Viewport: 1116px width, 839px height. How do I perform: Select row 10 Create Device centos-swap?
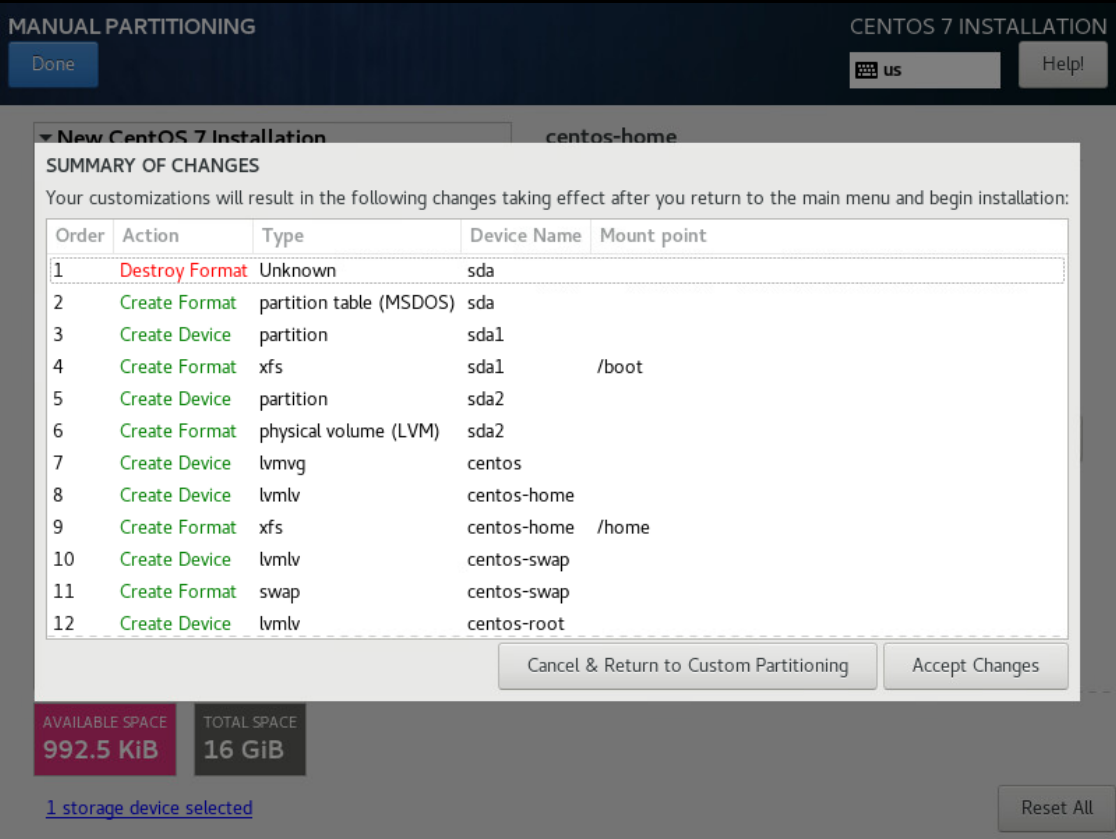tap(557, 559)
